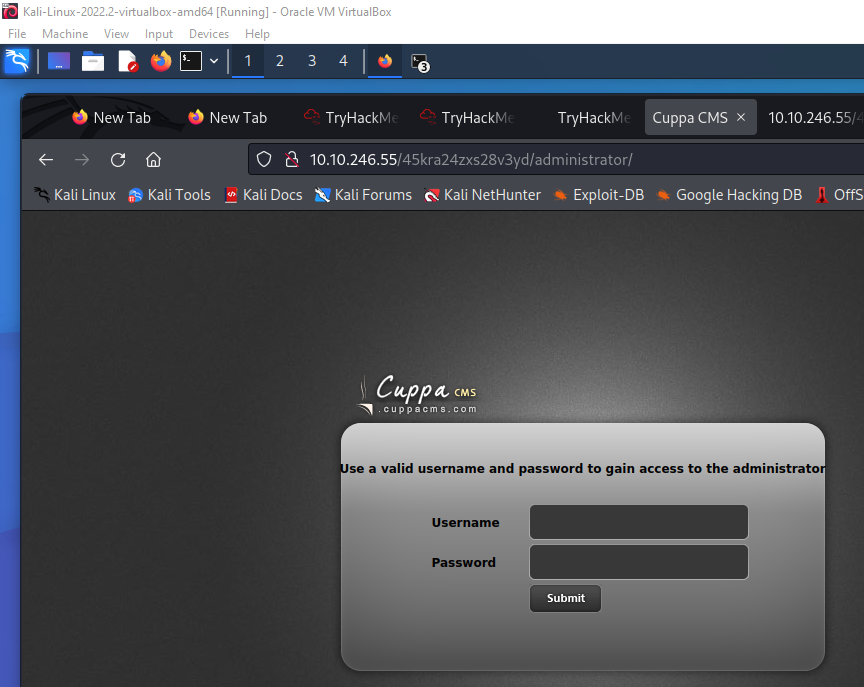Switch to the 10.10.246.55 tab
The height and width of the screenshot is (687, 864).
[812, 117]
